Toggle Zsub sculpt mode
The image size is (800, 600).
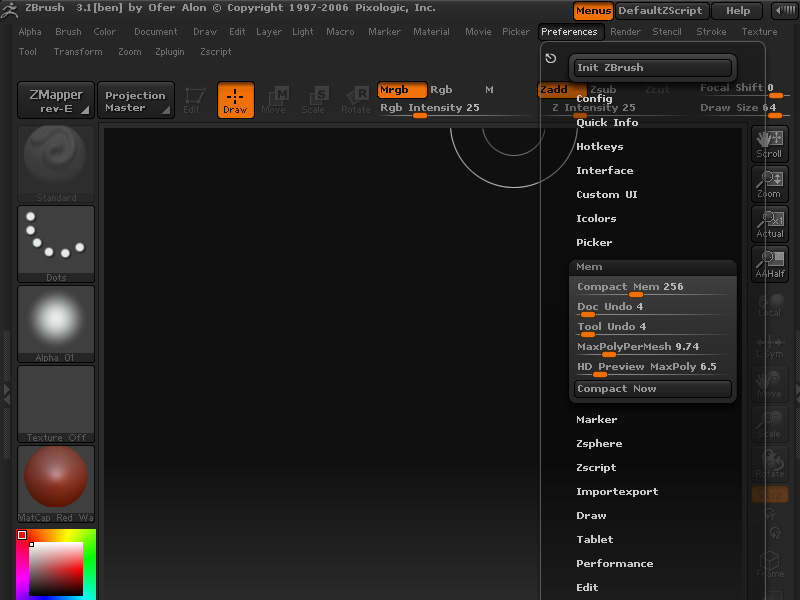click(x=603, y=90)
